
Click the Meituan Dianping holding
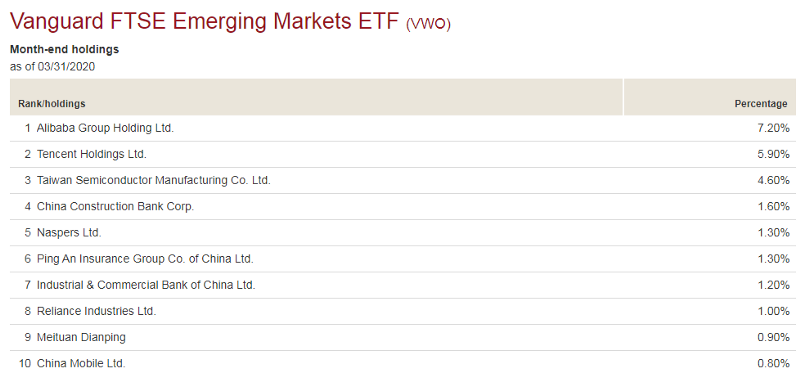(81, 337)
